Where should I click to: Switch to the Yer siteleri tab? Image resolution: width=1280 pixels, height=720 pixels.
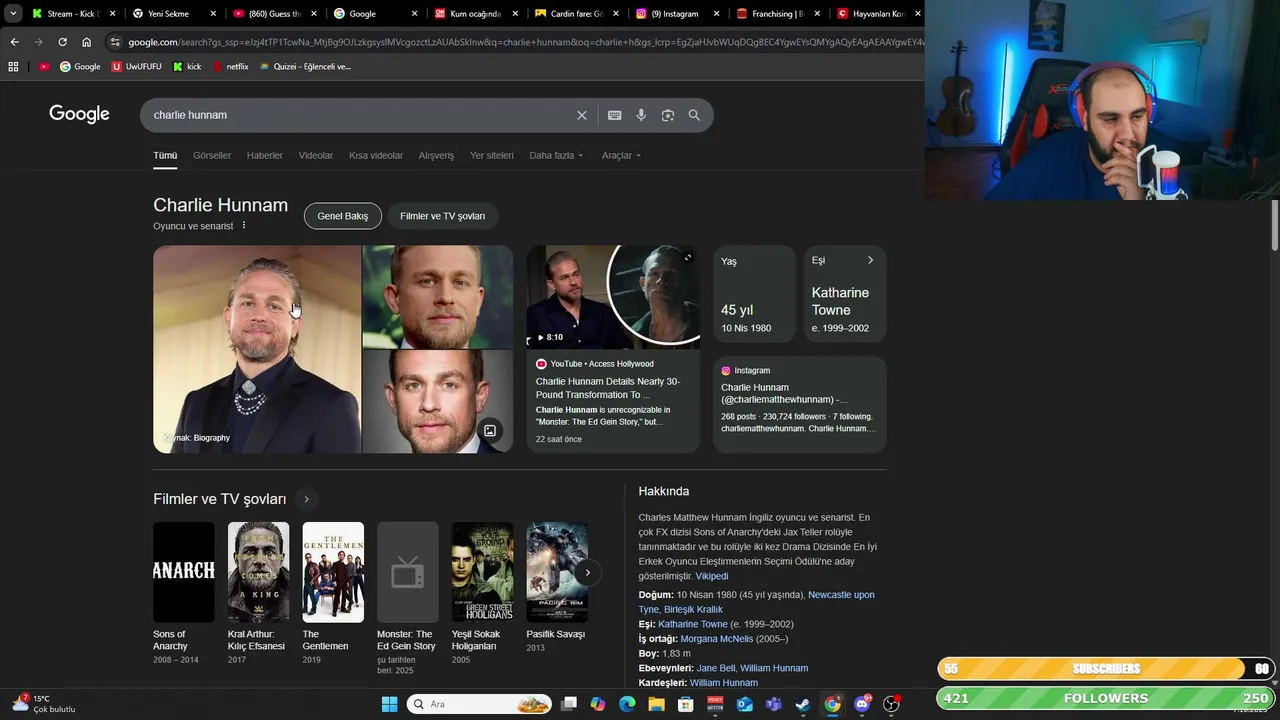492,156
